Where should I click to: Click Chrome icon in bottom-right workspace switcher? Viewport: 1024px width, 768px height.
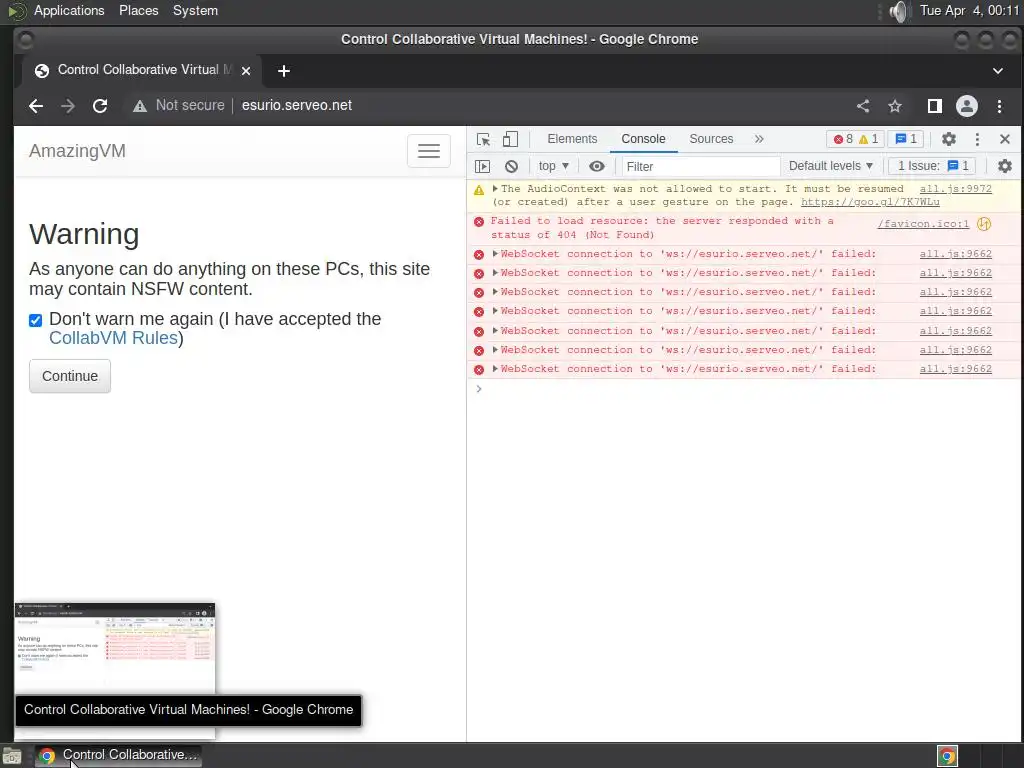[947, 756]
